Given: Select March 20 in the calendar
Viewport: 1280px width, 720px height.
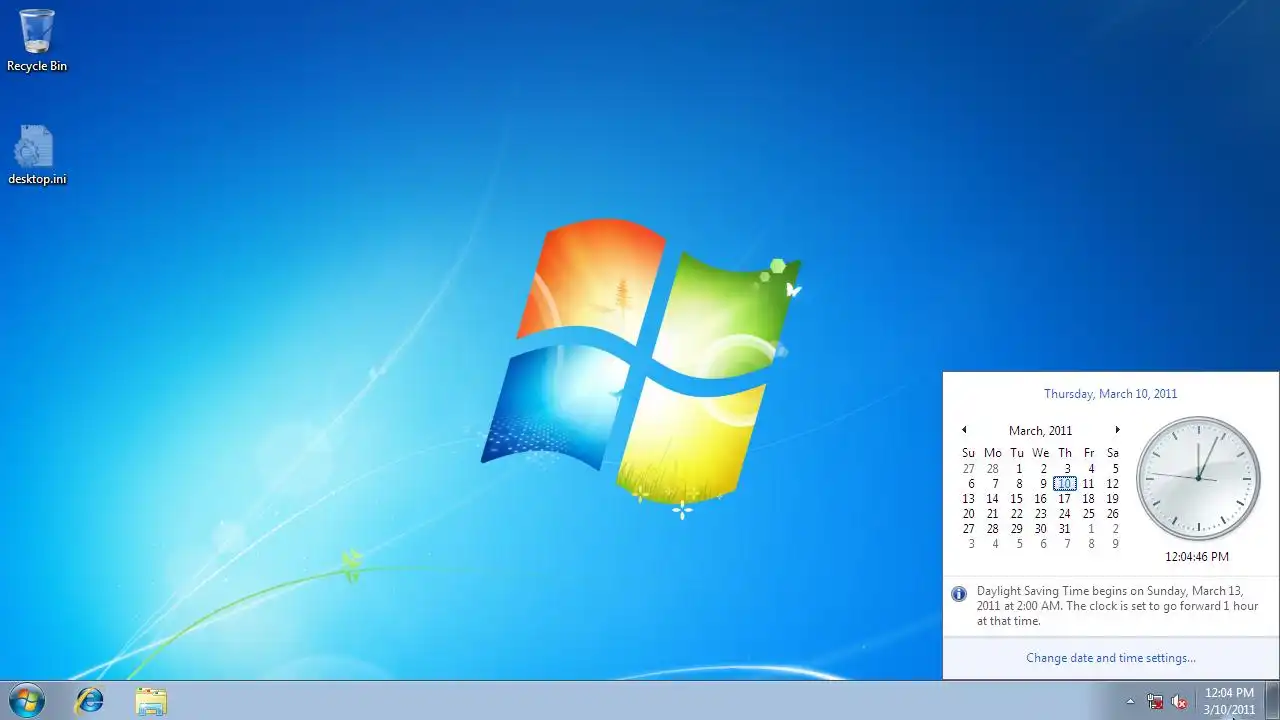Looking at the screenshot, I should [968, 514].
